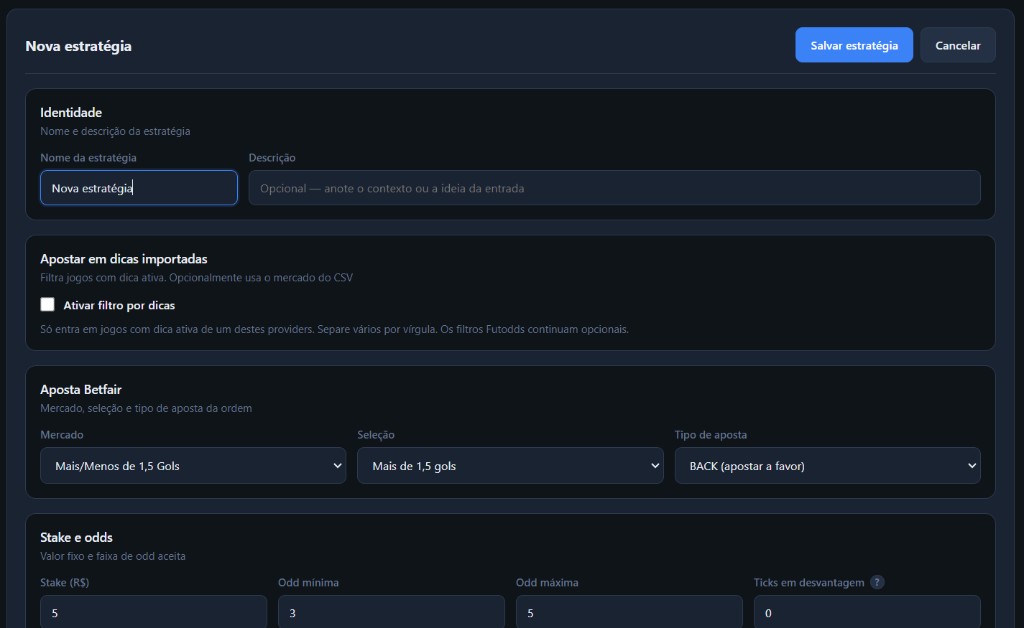Open the Seleção dropdown
Image resolution: width=1024 pixels, height=628 pixels.
510,465
